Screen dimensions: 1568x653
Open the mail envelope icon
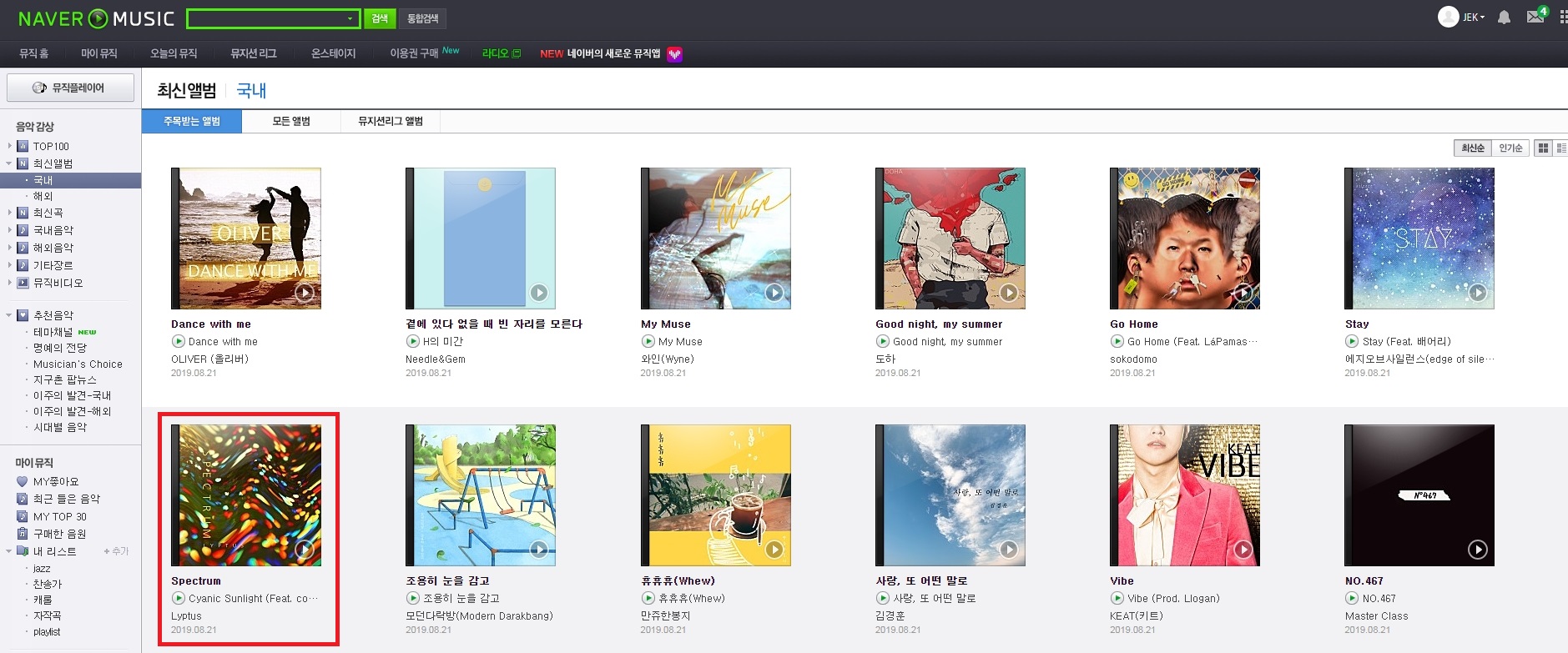pos(1535,17)
